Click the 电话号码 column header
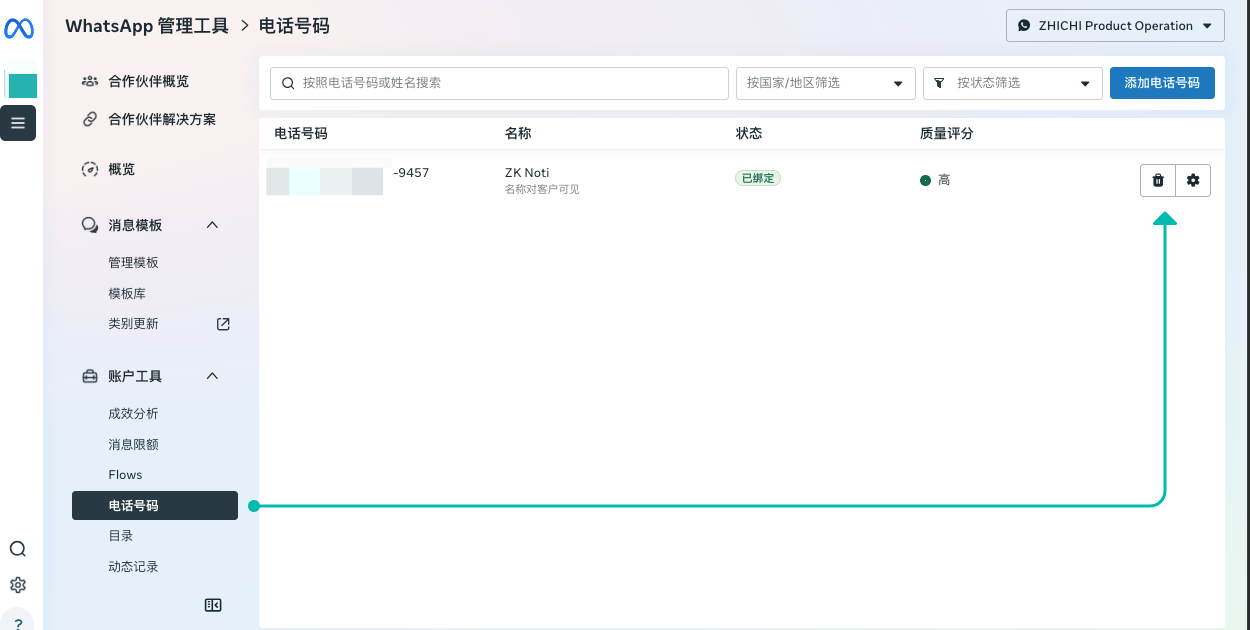 pos(301,133)
